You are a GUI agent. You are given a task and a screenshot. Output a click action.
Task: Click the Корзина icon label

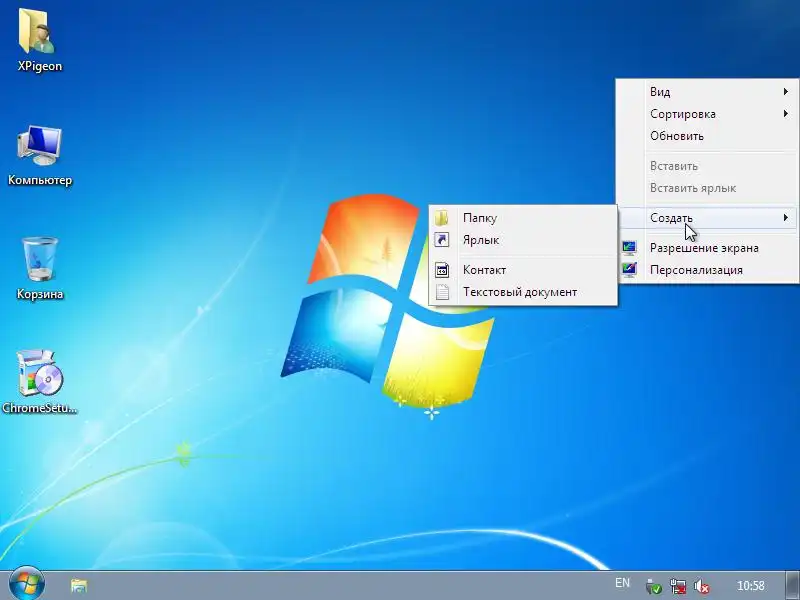[x=40, y=294]
